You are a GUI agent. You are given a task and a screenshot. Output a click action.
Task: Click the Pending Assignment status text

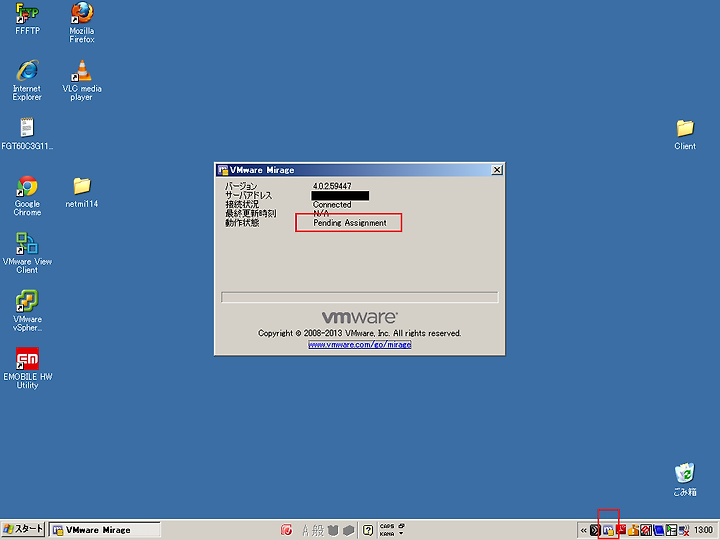click(349, 223)
